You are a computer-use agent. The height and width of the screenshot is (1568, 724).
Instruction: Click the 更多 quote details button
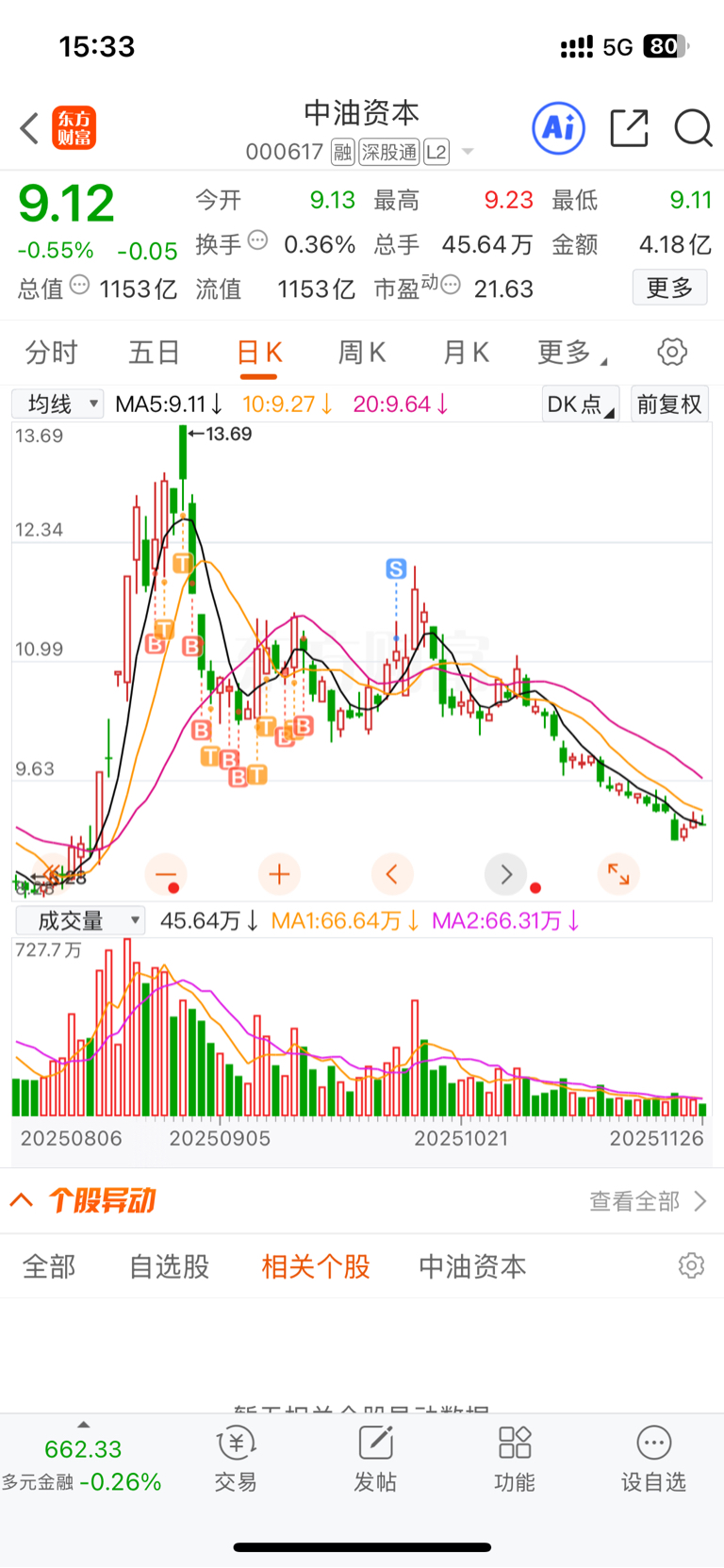pos(669,288)
